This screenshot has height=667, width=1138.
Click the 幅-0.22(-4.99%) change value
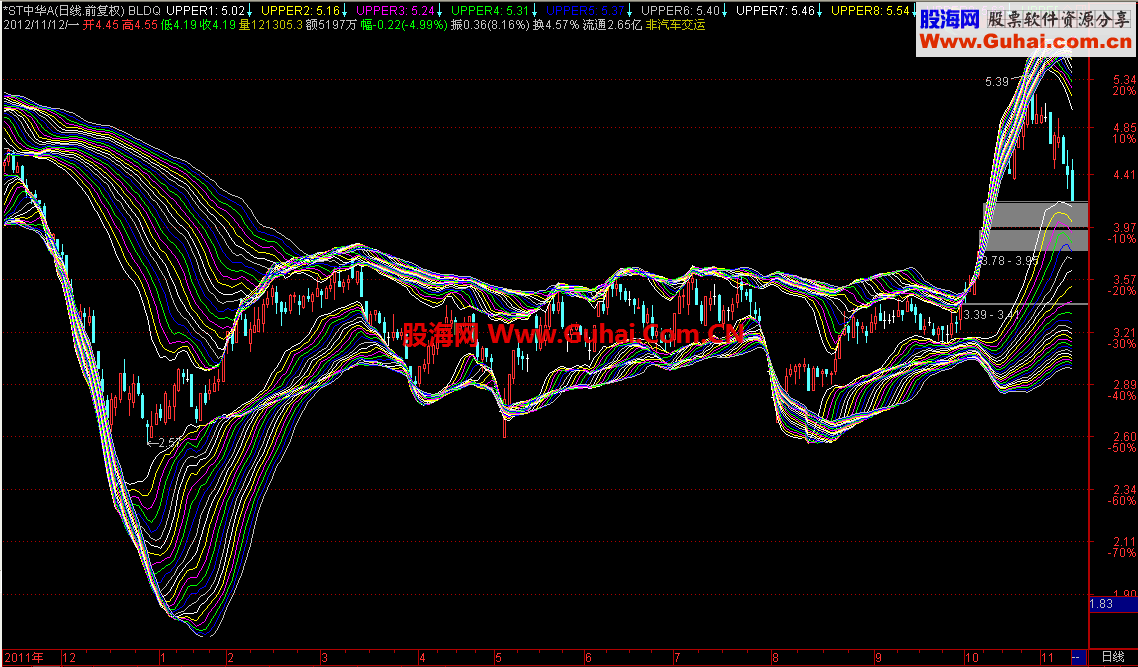click(x=404, y=25)
